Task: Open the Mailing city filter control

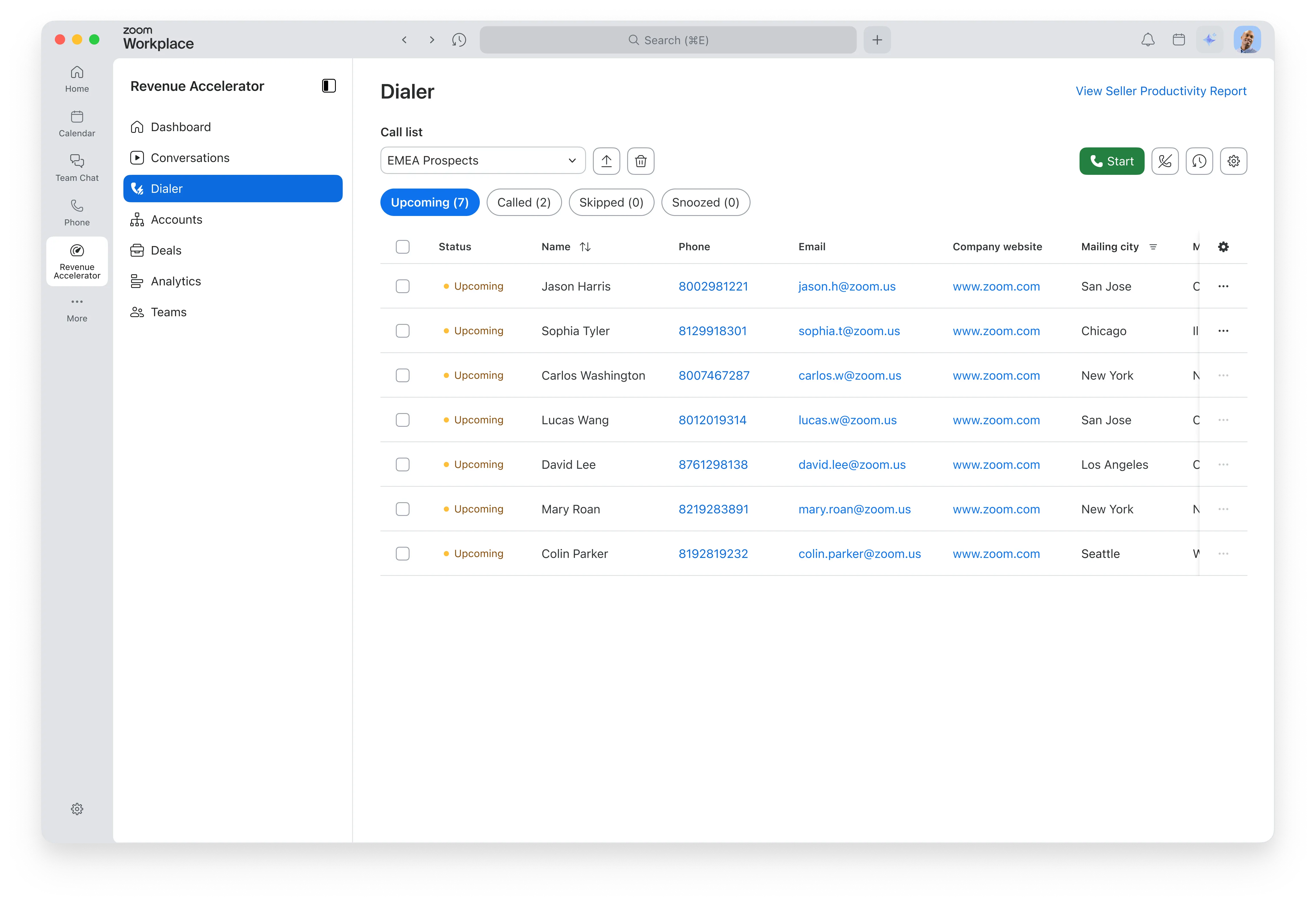Action: 1154,247
